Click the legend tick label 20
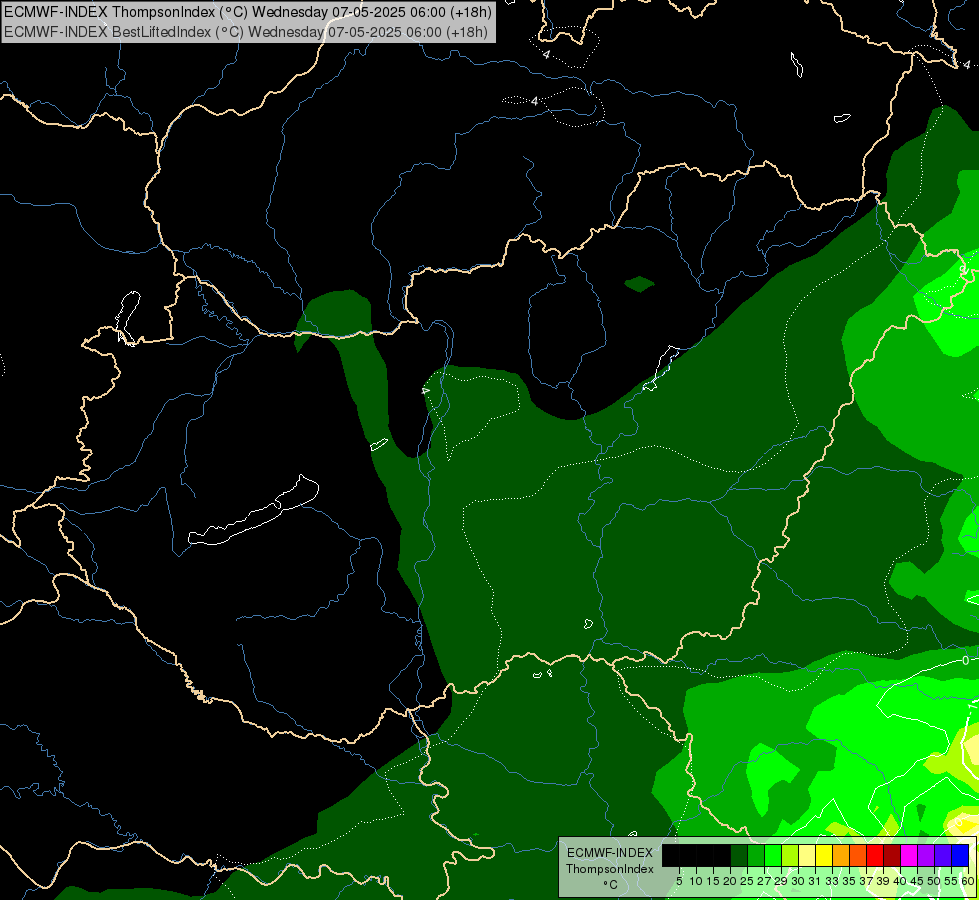 [x=730, y=881]
